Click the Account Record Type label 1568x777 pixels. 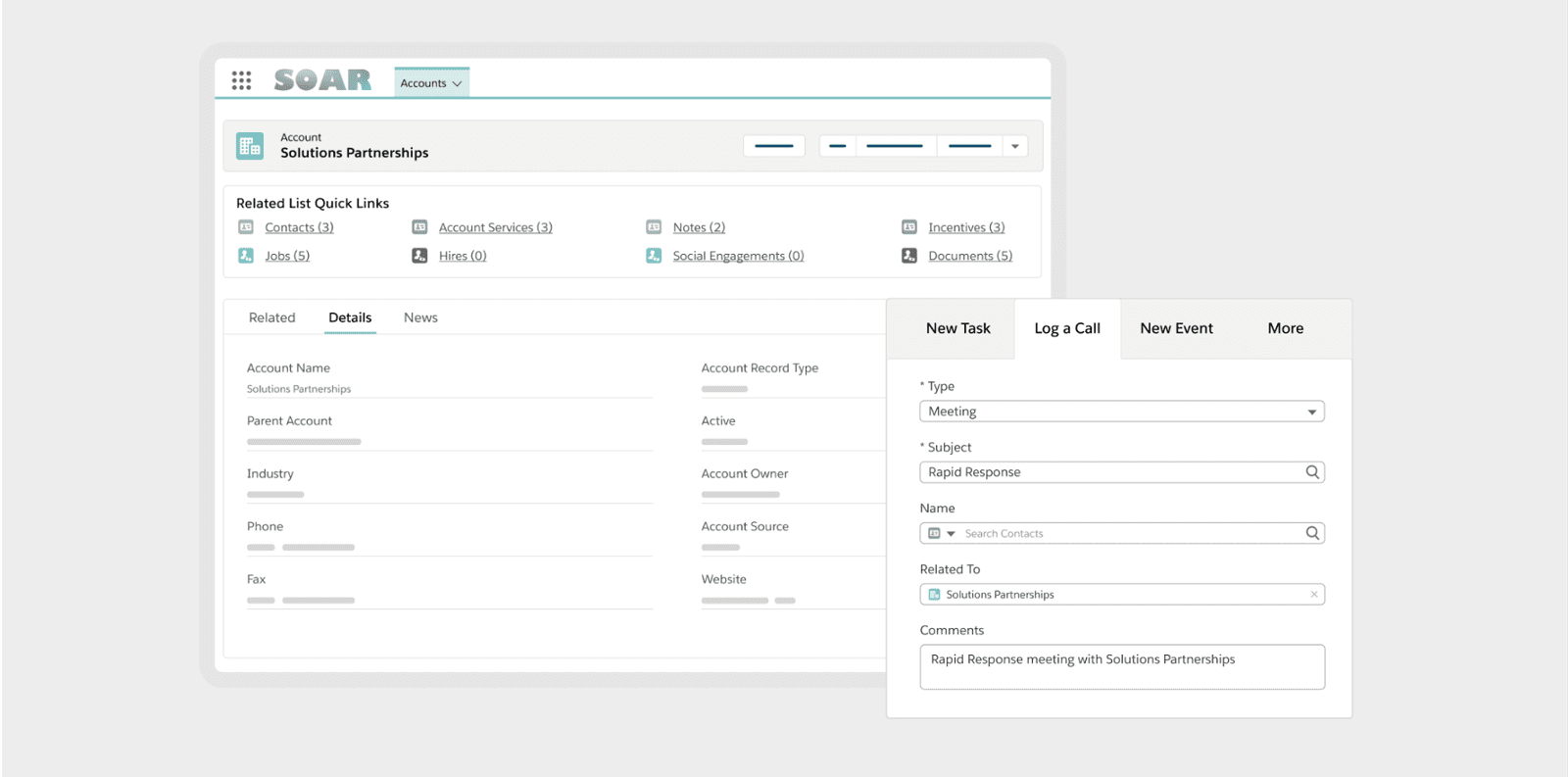[x=759, y=367]
